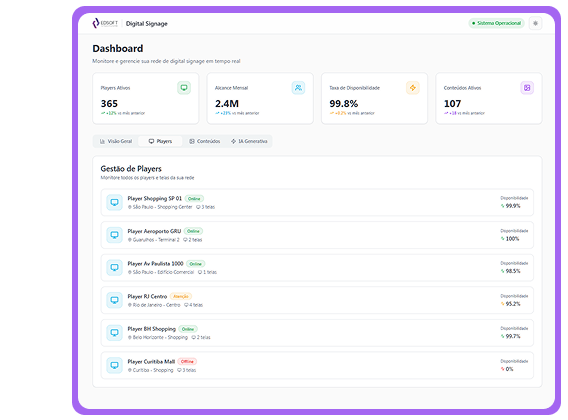Click the Atenção badge on Player RJ Centro

[x=180, y=296]
